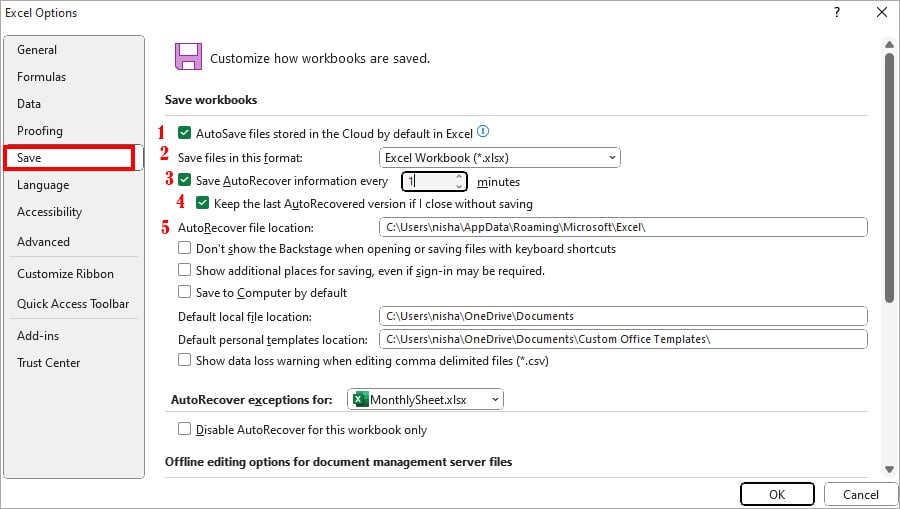This screenshot has width=900, height=509.
Task: Click the Help question mark button
Action: tap(837, 12)
